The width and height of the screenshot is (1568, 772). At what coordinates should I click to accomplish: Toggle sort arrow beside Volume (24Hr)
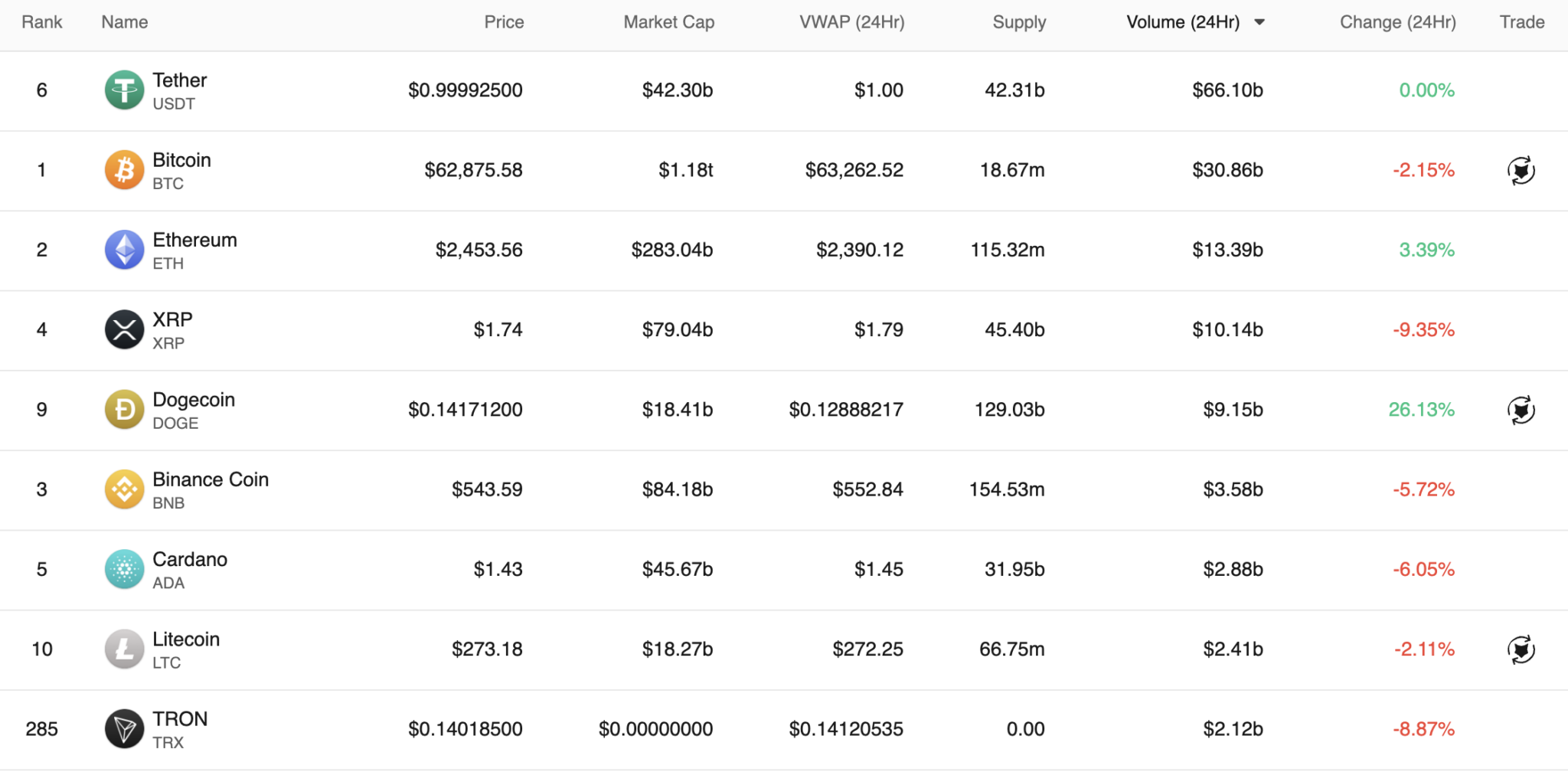click(1259, 22)
